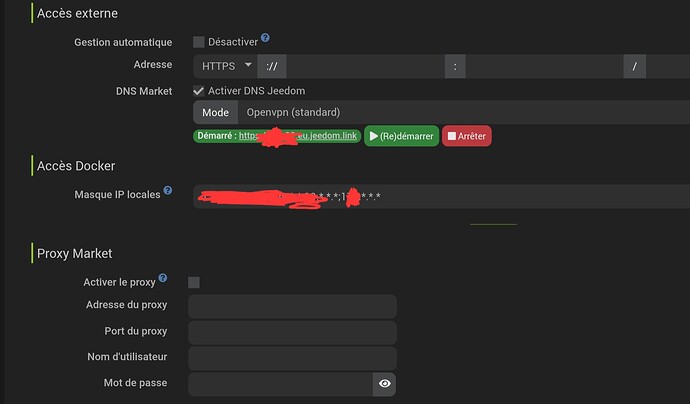This screenshot has width=690, height=404.
Task: Tick the Désactiver gestion automatique checkbox
Action: (x=198, y=42)
